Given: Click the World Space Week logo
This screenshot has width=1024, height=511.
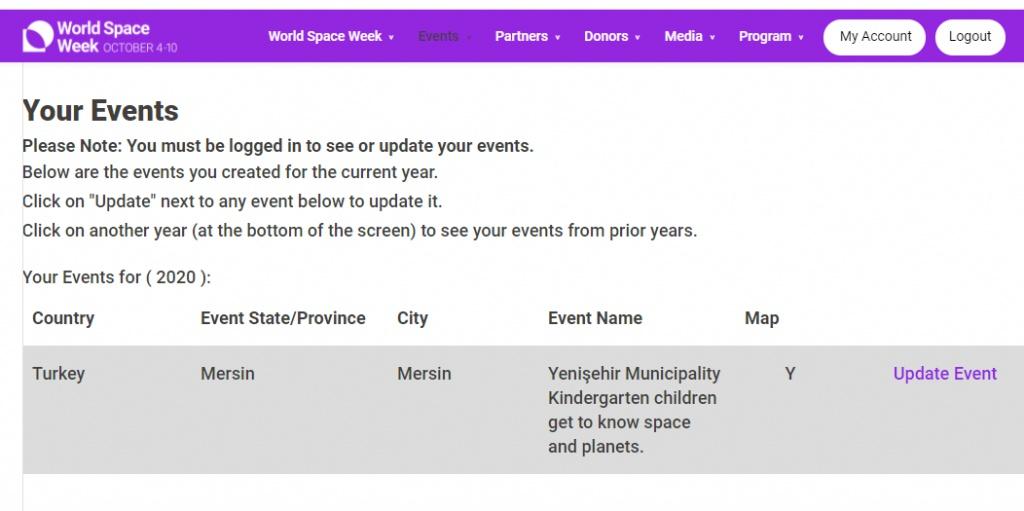Looking at the screenshot, I should click(100, 37).
